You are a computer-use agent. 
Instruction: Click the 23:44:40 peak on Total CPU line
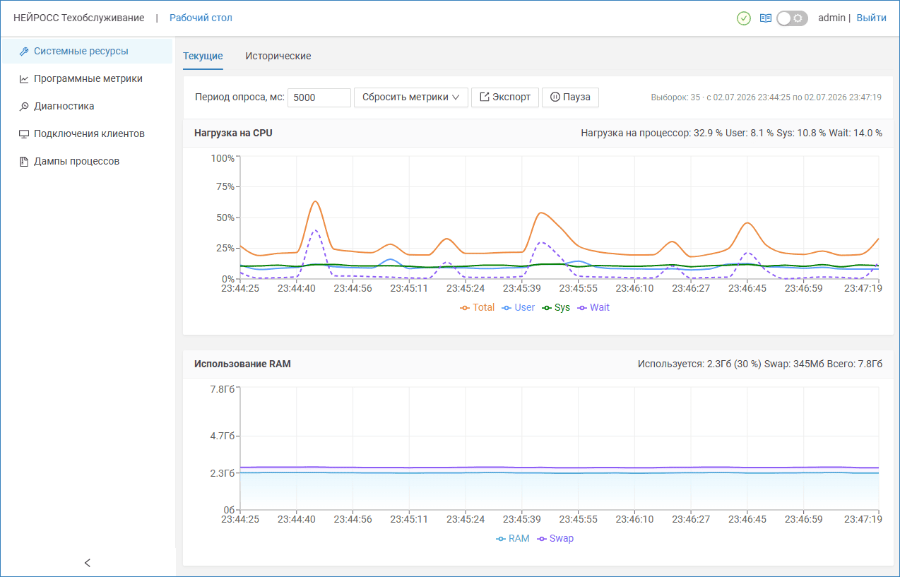click(315, 202)
